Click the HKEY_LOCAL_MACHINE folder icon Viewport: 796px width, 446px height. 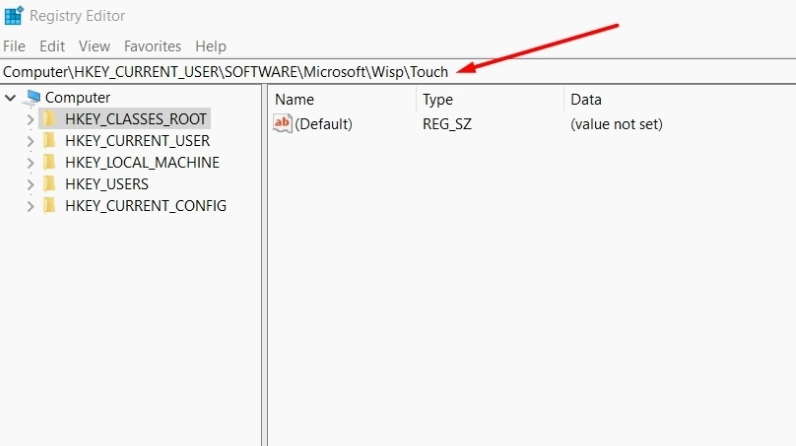tap(50, 162)
